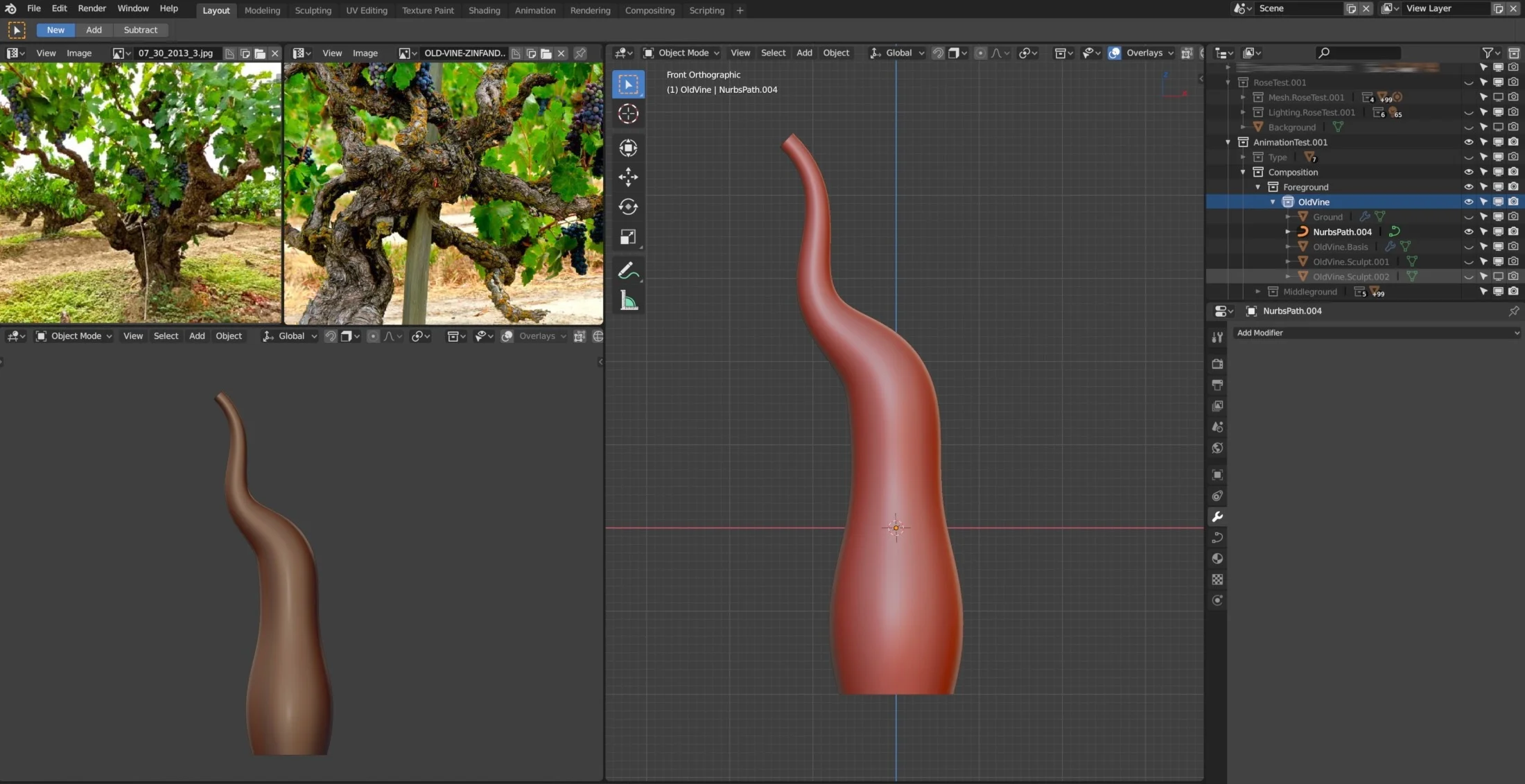
Task: Select the Transform tool in the toolbar
Action: [628, 148]
